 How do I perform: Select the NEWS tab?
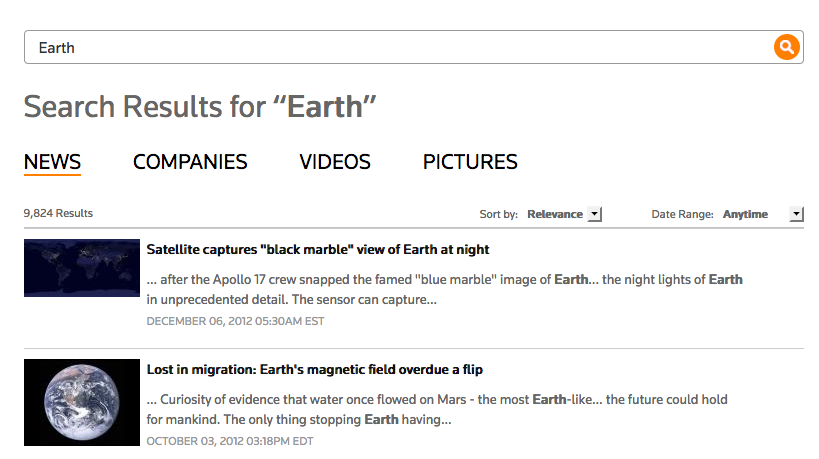tap(52, 162)
